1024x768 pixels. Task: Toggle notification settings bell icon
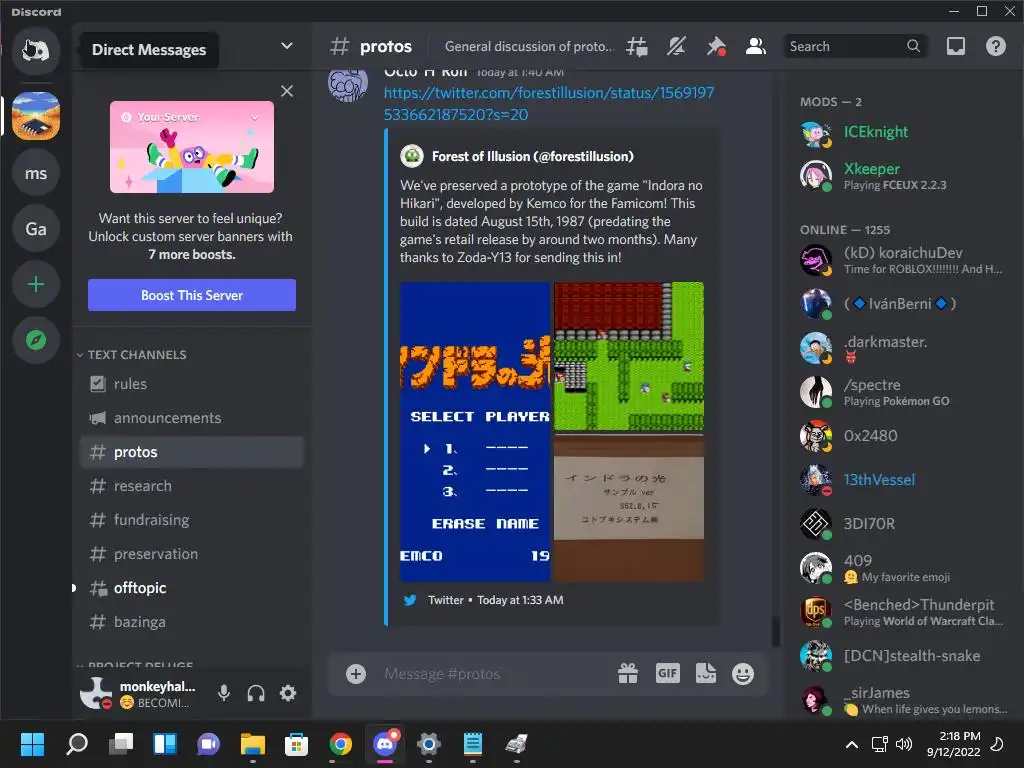(677, 46)
